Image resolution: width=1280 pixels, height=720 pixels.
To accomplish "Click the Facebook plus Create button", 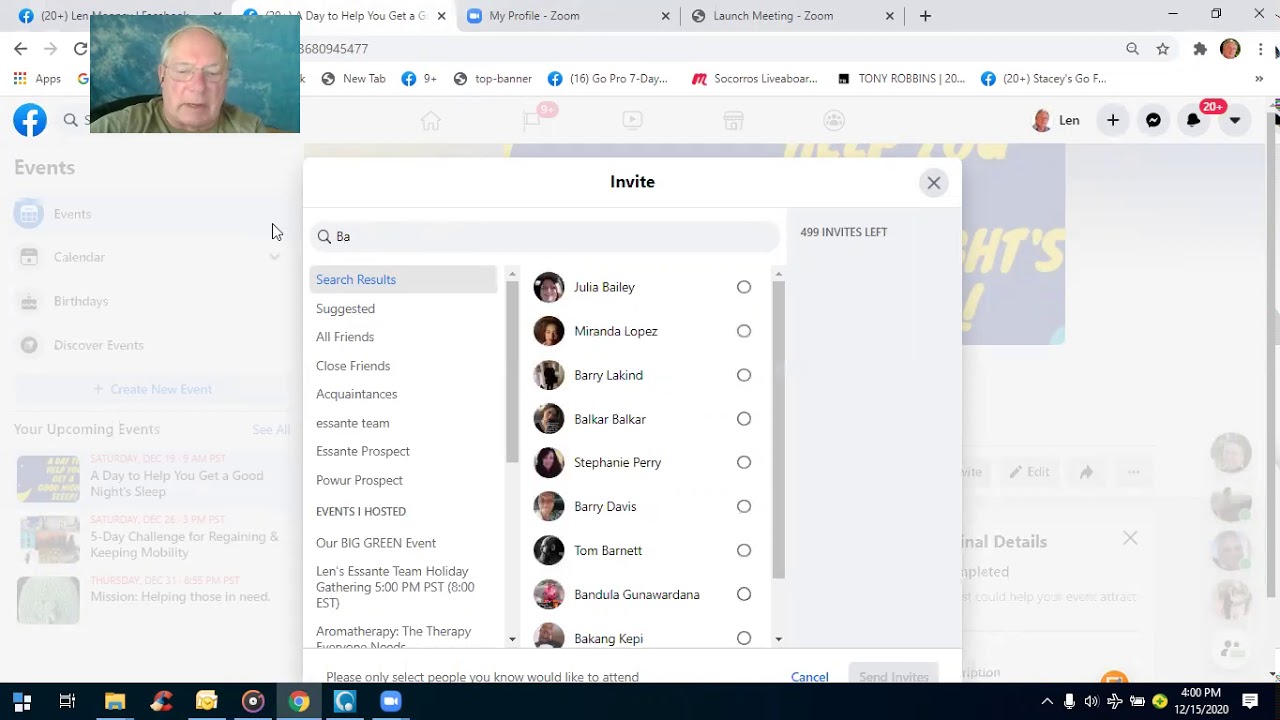I will pyautogui.click(x=1113, y=120).
